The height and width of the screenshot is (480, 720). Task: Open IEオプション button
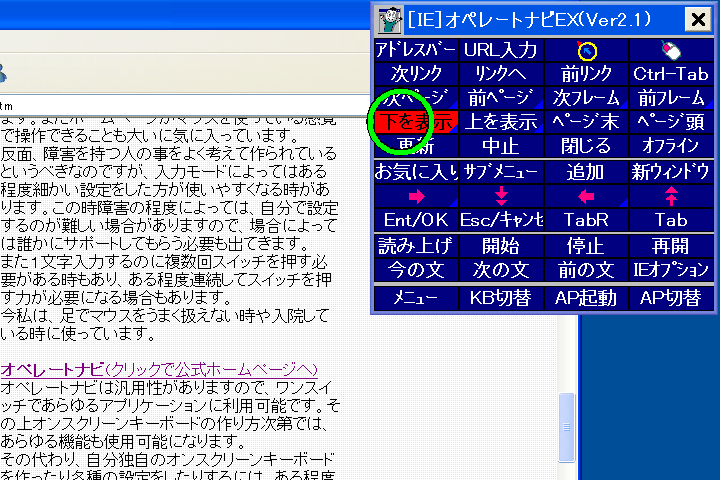click(x=671, y=270)
